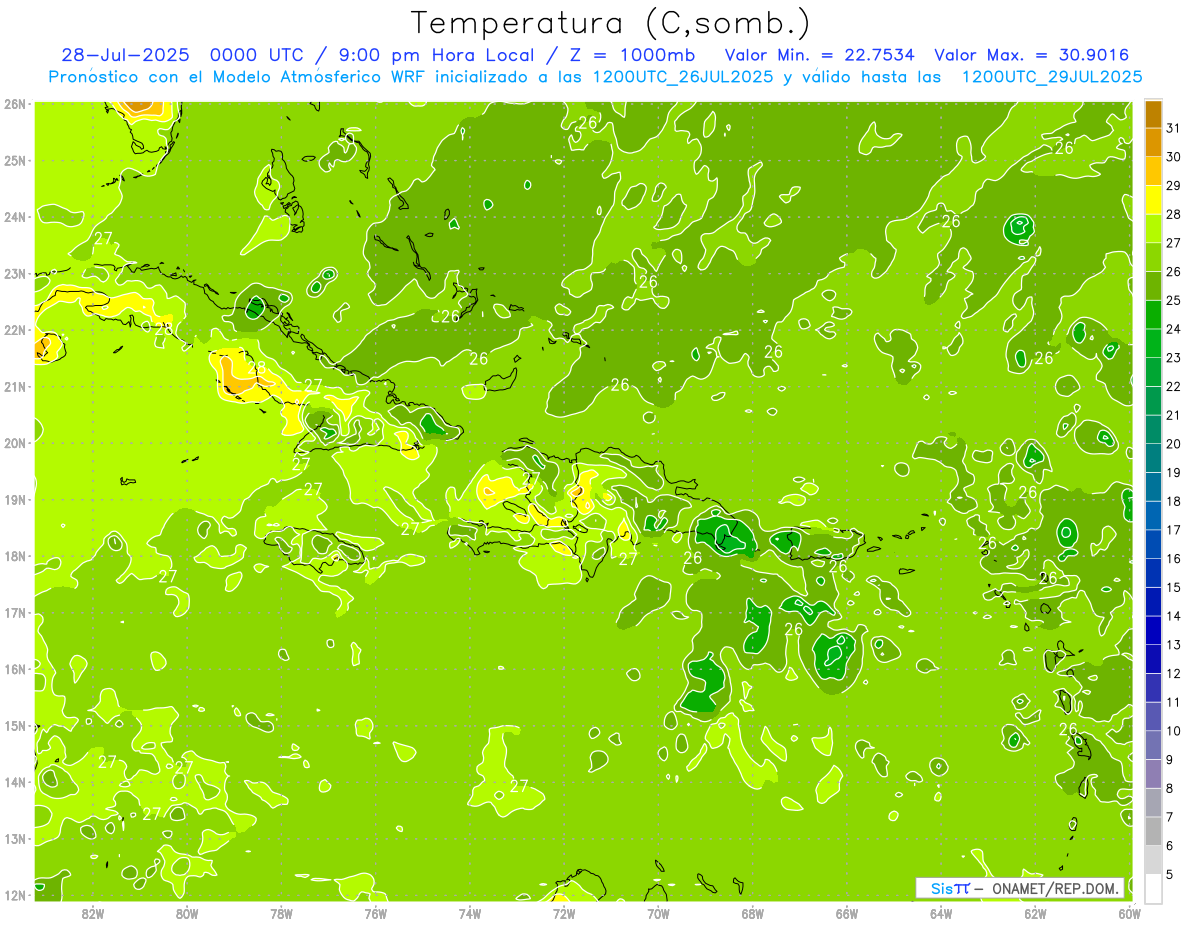Click the "26N" latitude axis label

pos(15,104)
